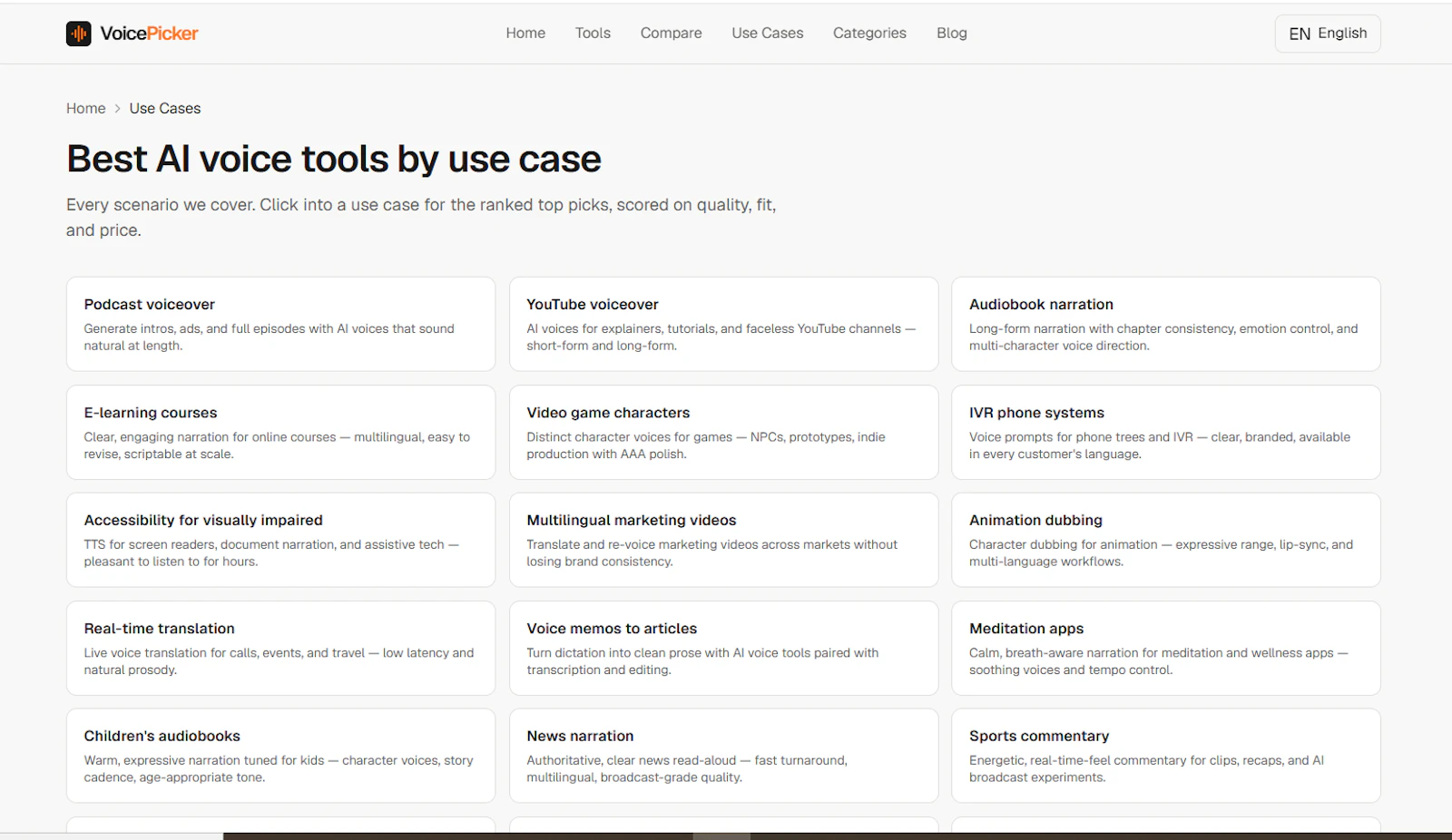Viewport: 1452px width, 840px height.
Task: Click the VoicePicker waveform logo icon
Action: pos(79,34)
